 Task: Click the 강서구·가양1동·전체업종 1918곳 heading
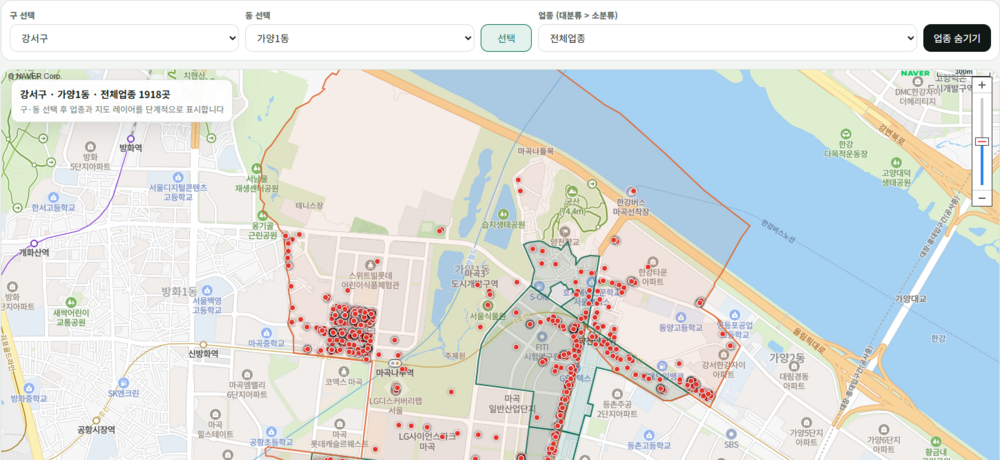[95, 94]
